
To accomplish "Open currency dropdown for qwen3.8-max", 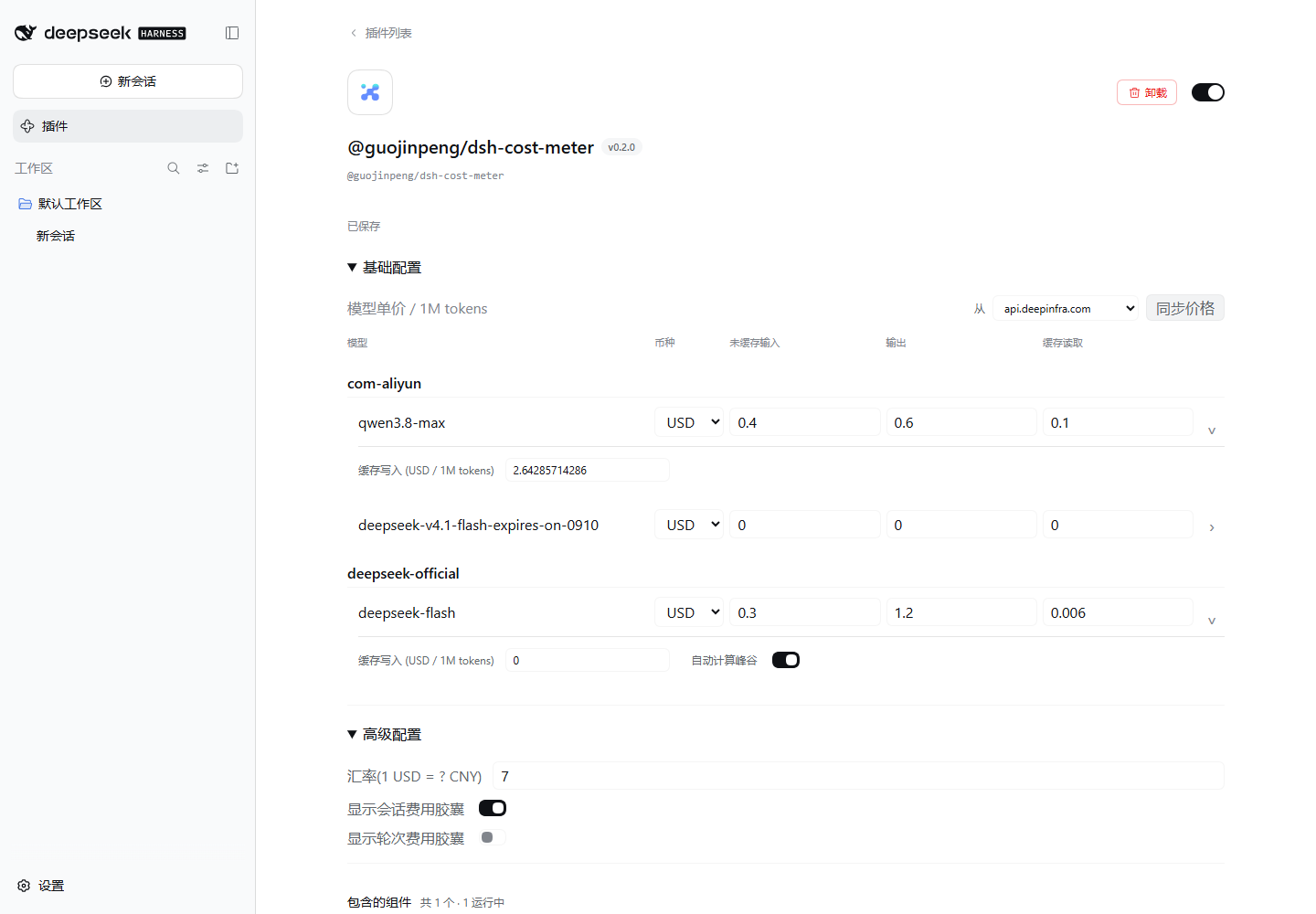I will tap(689, 422).
